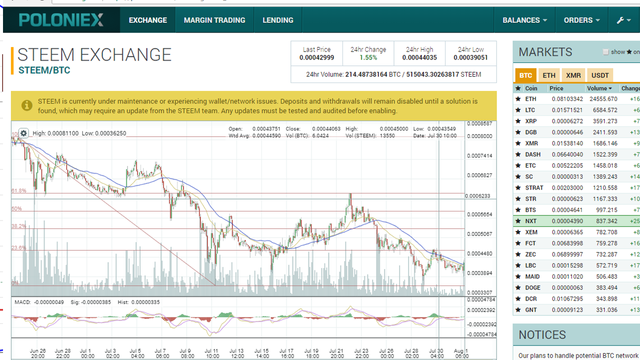Star the ETC market row
Viewport: 640px width, 360px height.
pyautogui.click(x=518, y=165)
